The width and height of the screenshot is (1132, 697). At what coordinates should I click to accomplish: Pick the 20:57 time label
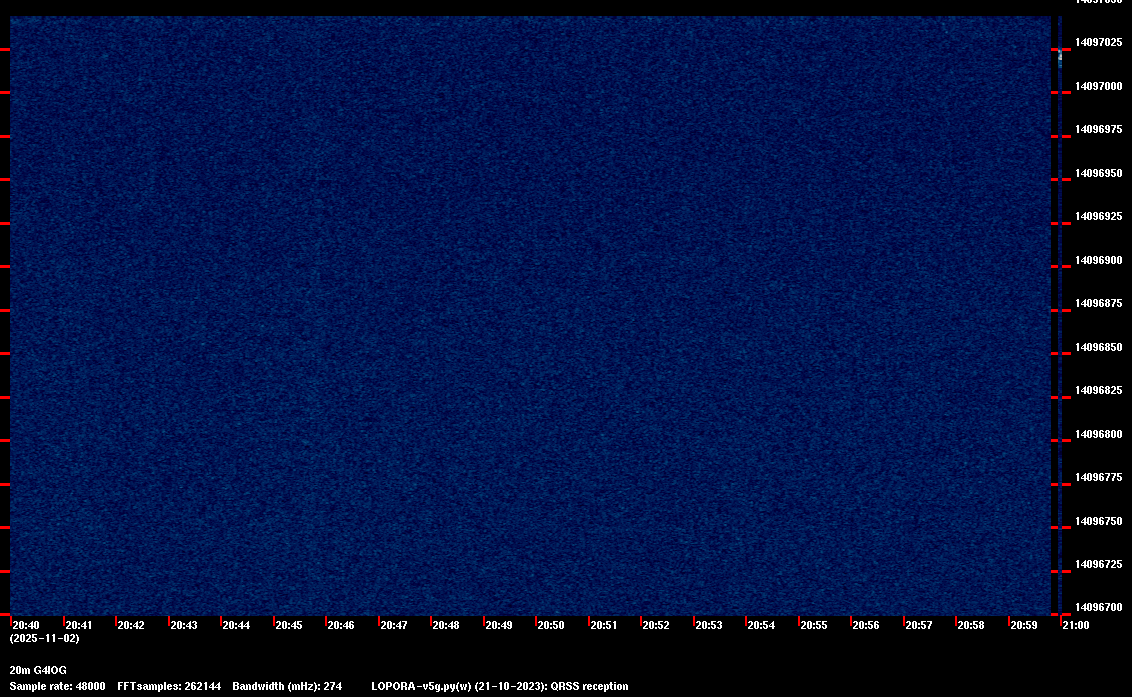coord(918,625)
